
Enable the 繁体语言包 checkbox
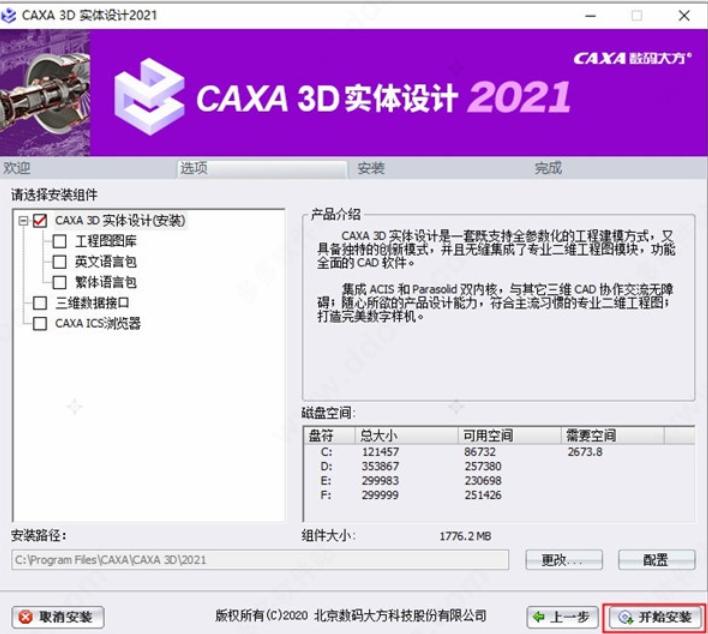(x=60, y=283)
